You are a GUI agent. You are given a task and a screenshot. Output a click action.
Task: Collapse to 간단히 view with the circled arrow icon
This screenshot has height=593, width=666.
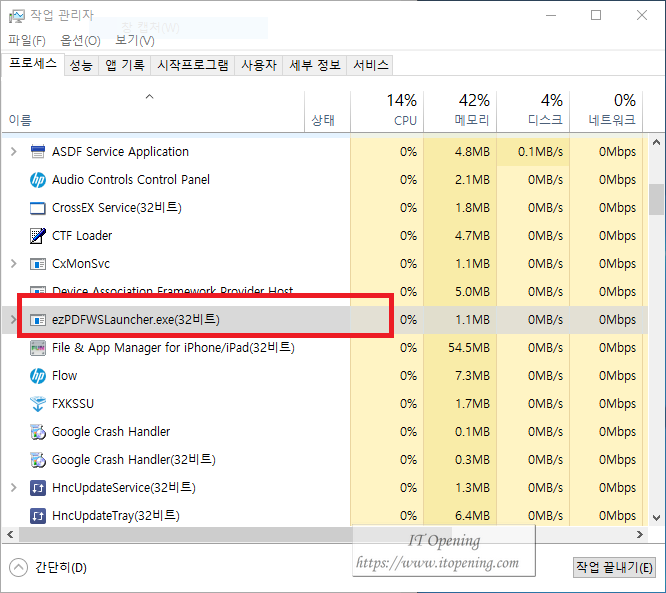pyautogui.click(x=18, y=568)
